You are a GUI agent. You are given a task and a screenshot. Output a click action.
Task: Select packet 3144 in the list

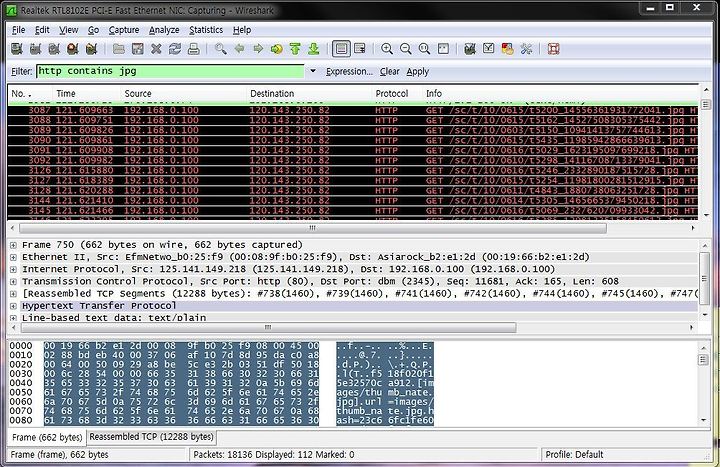tap(353, 201)
